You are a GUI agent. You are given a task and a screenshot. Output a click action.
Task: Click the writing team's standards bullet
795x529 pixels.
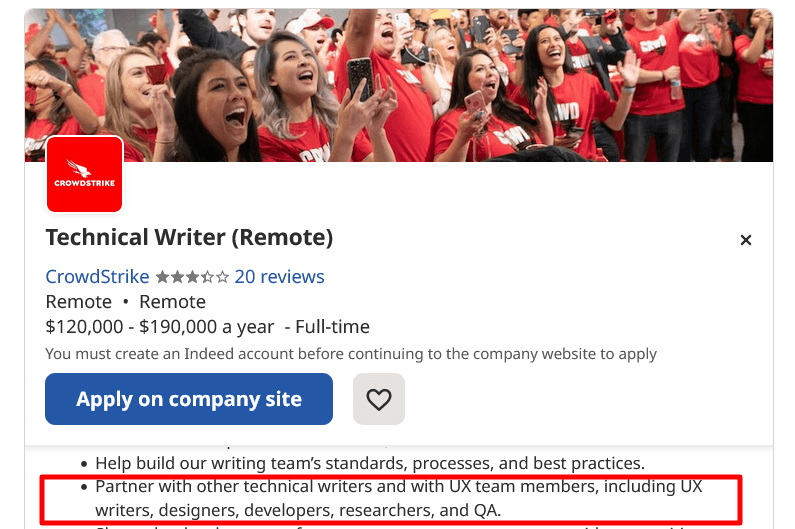[x=369, y=463]
